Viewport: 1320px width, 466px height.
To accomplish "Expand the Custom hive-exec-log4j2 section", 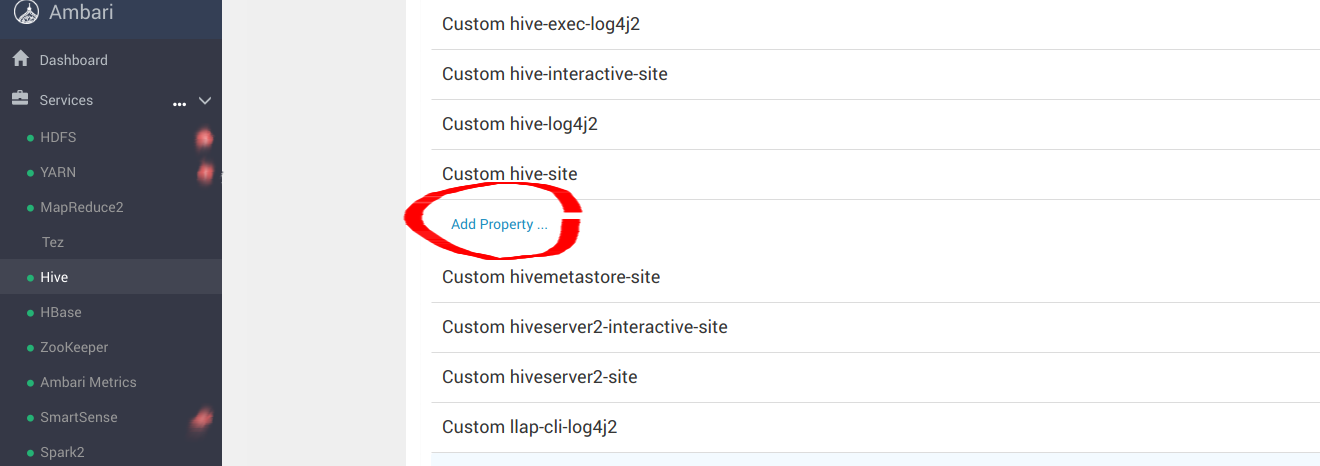I will (x=541, y=24).
